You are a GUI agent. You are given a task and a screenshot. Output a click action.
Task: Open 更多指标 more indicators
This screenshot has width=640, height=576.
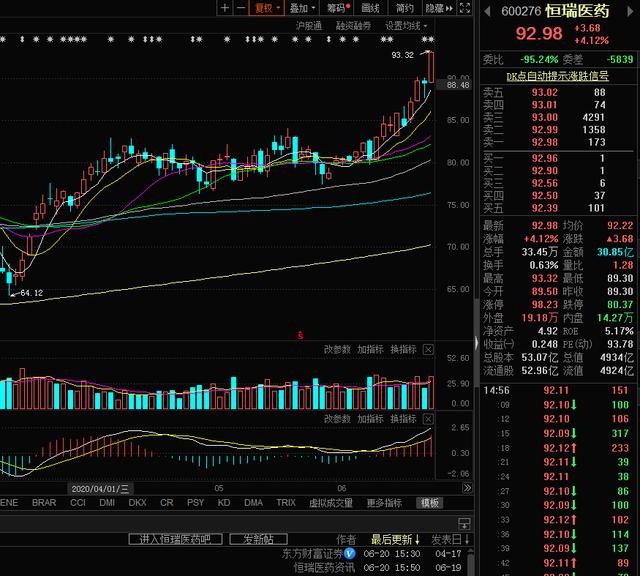click(x=384, y=503)
